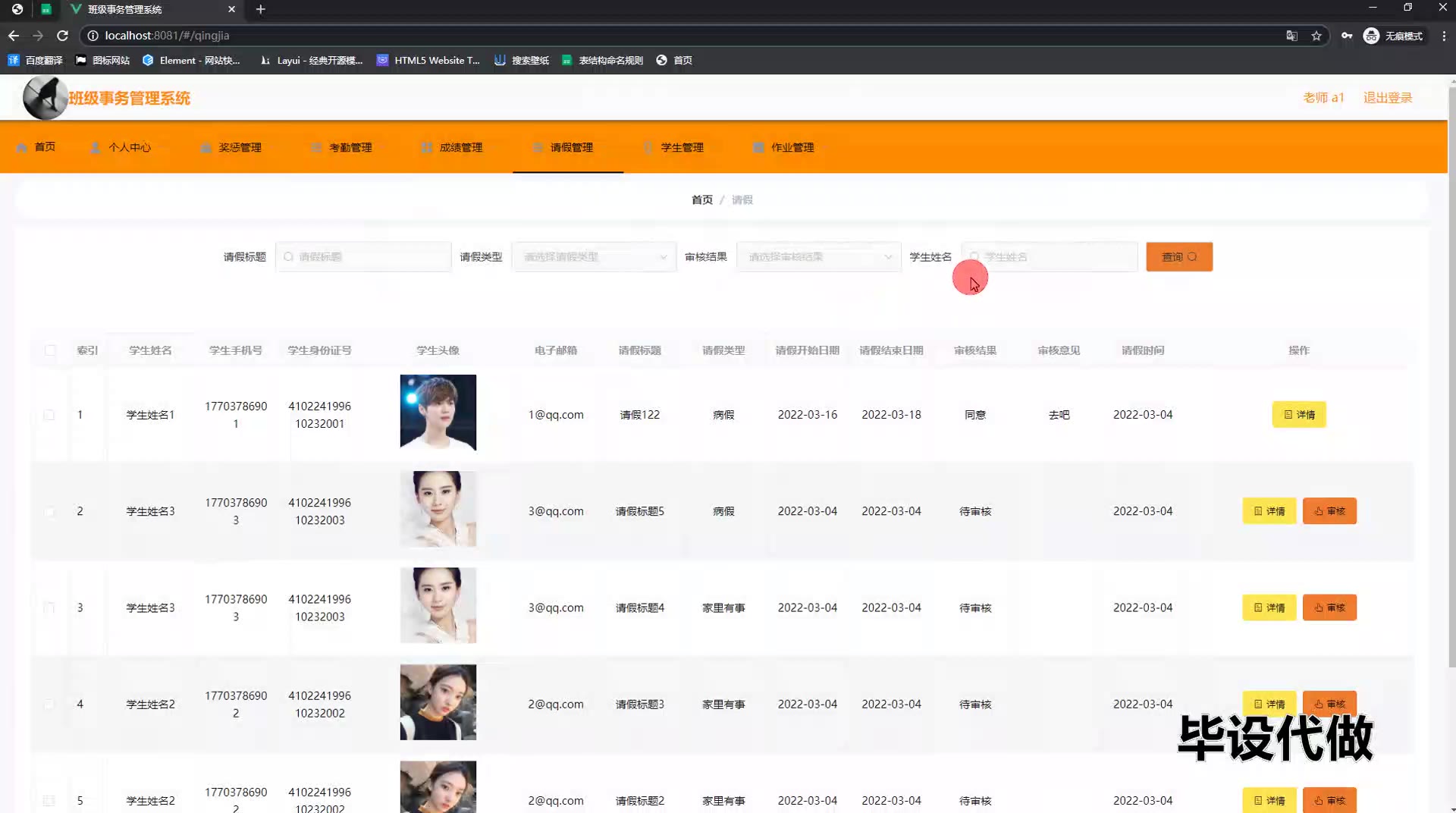Screen dimensions: 1456x813
Task: Click the bookmark star icon in address bar
Action: pyautogui.click(x=1316, y=36)
